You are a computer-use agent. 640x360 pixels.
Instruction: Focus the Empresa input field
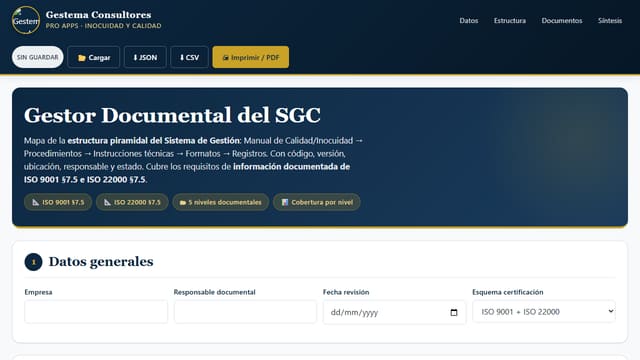pyautogui.click(x=96, y=312)
